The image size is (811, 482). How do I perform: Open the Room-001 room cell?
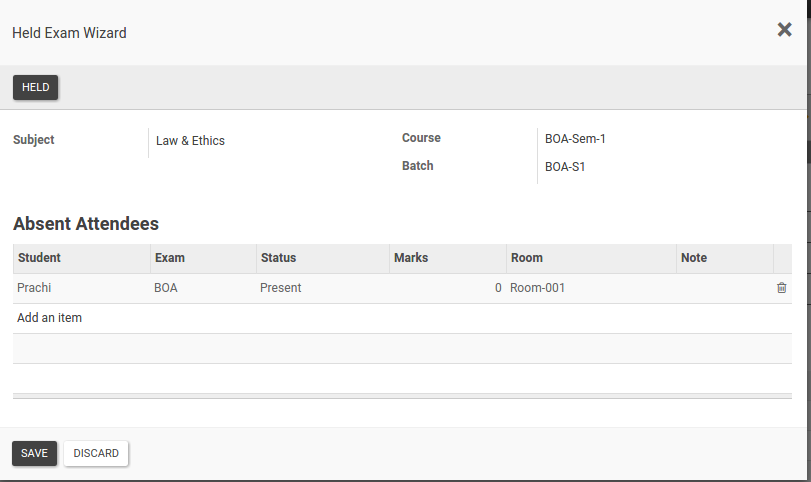pos(538,288)
